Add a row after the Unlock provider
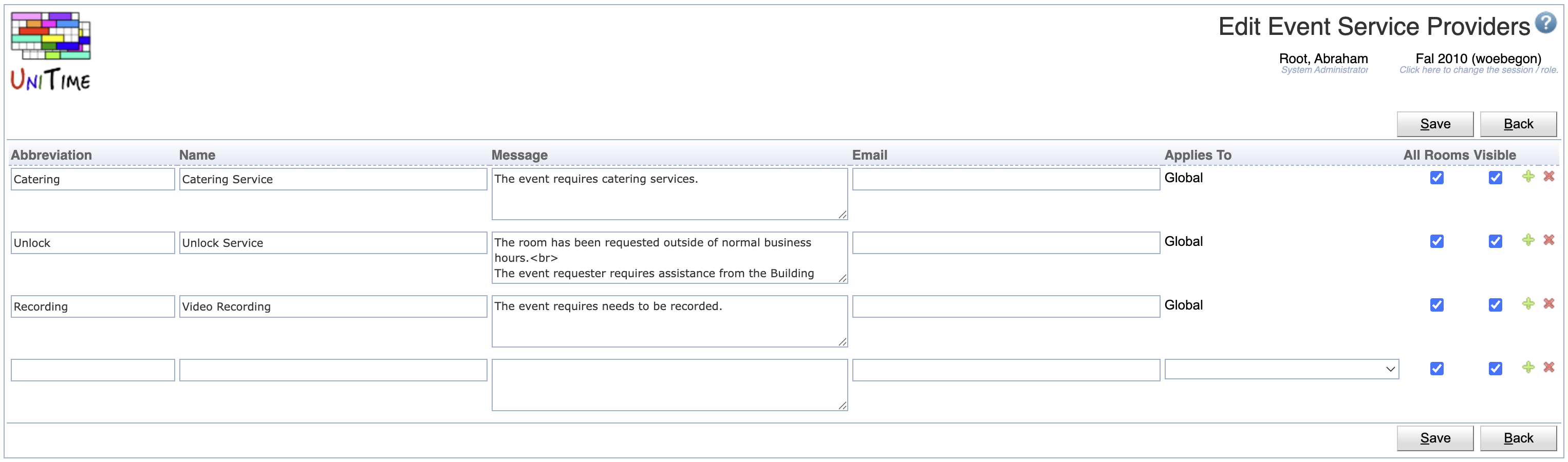This screenshot has height=462, width=1568. point(1528,240)
